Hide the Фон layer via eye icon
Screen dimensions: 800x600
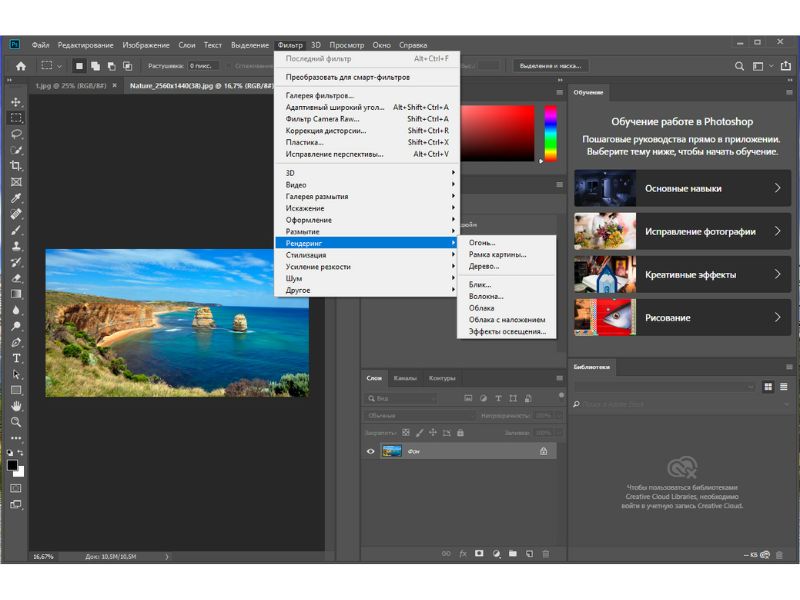[x=370, y=451]
